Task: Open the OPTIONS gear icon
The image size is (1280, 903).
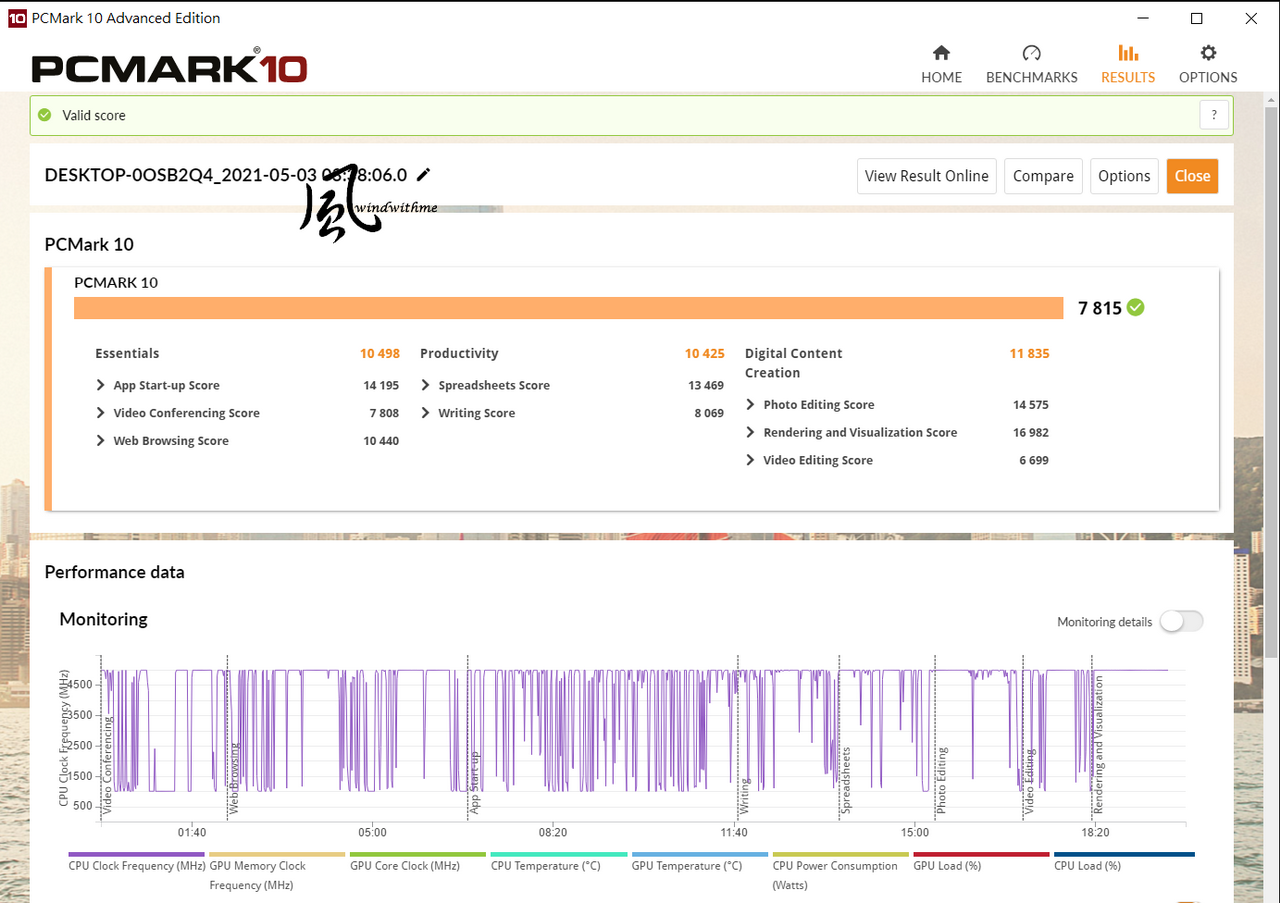Action: click(x=1208, y=53)
